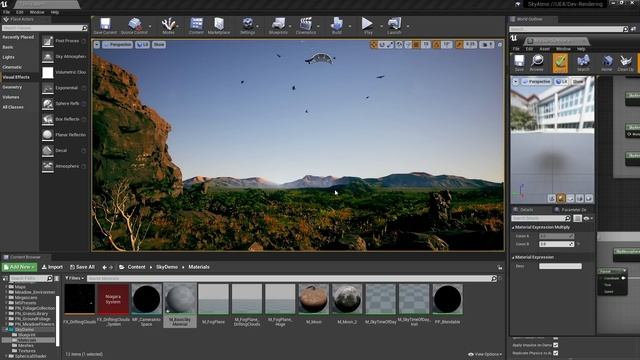Open the Content toolbar icon
This screenshot has width=640, height=360.
coord(196,26)
